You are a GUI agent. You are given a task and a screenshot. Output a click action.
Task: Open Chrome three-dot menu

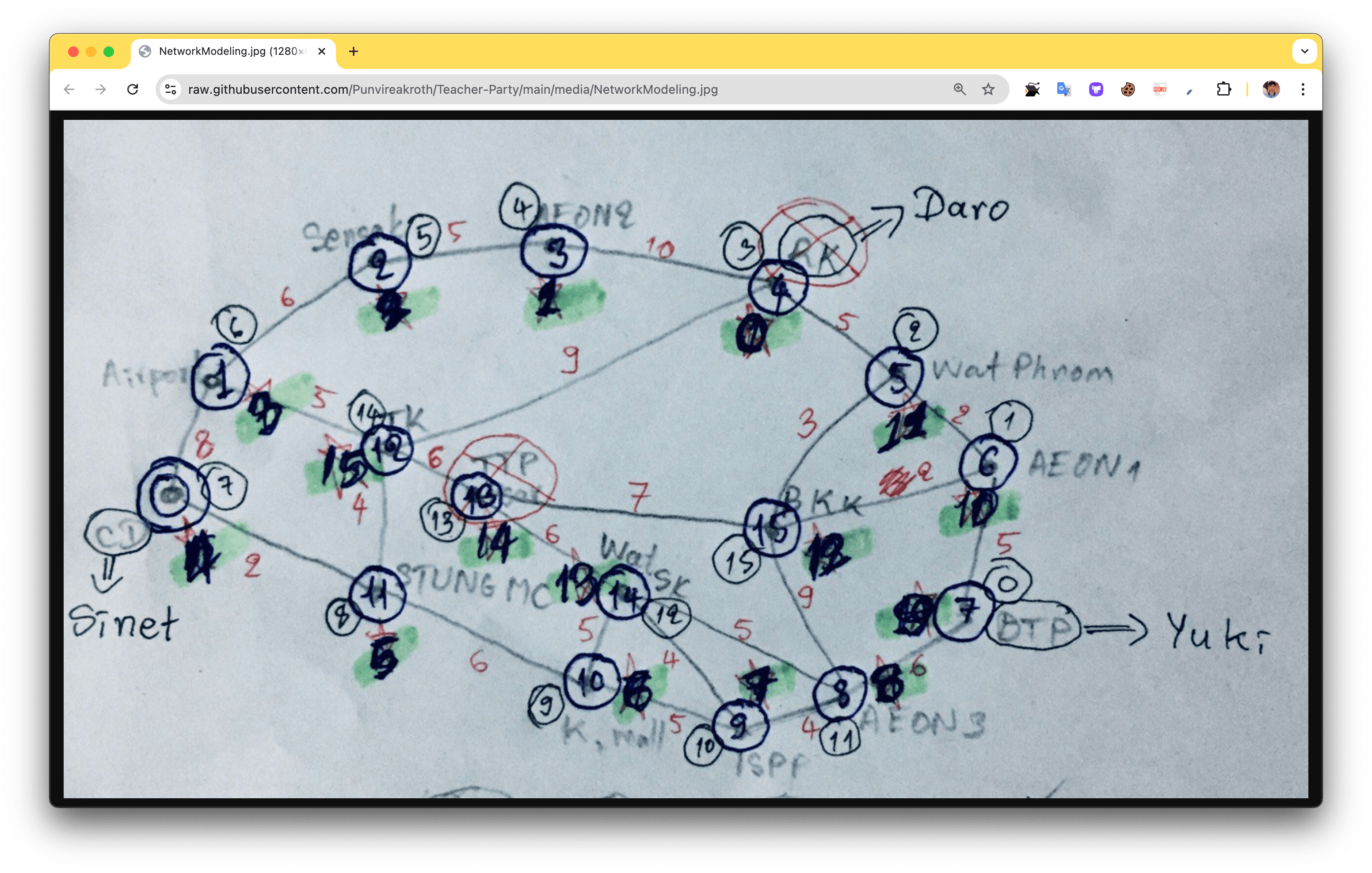point(1303,89)
